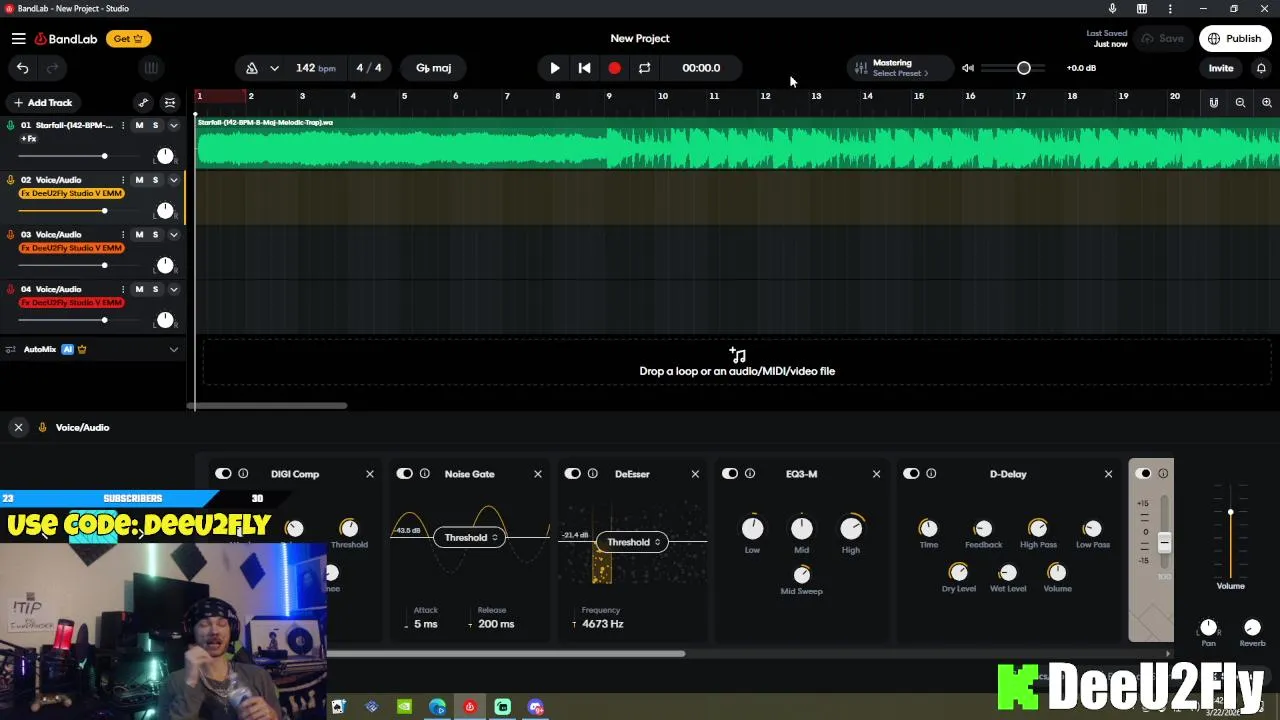The image size is (1280, 720).
Task: Close the Voice/Audio effects panel
Action: pyautogui.click(x=18, y=427)
